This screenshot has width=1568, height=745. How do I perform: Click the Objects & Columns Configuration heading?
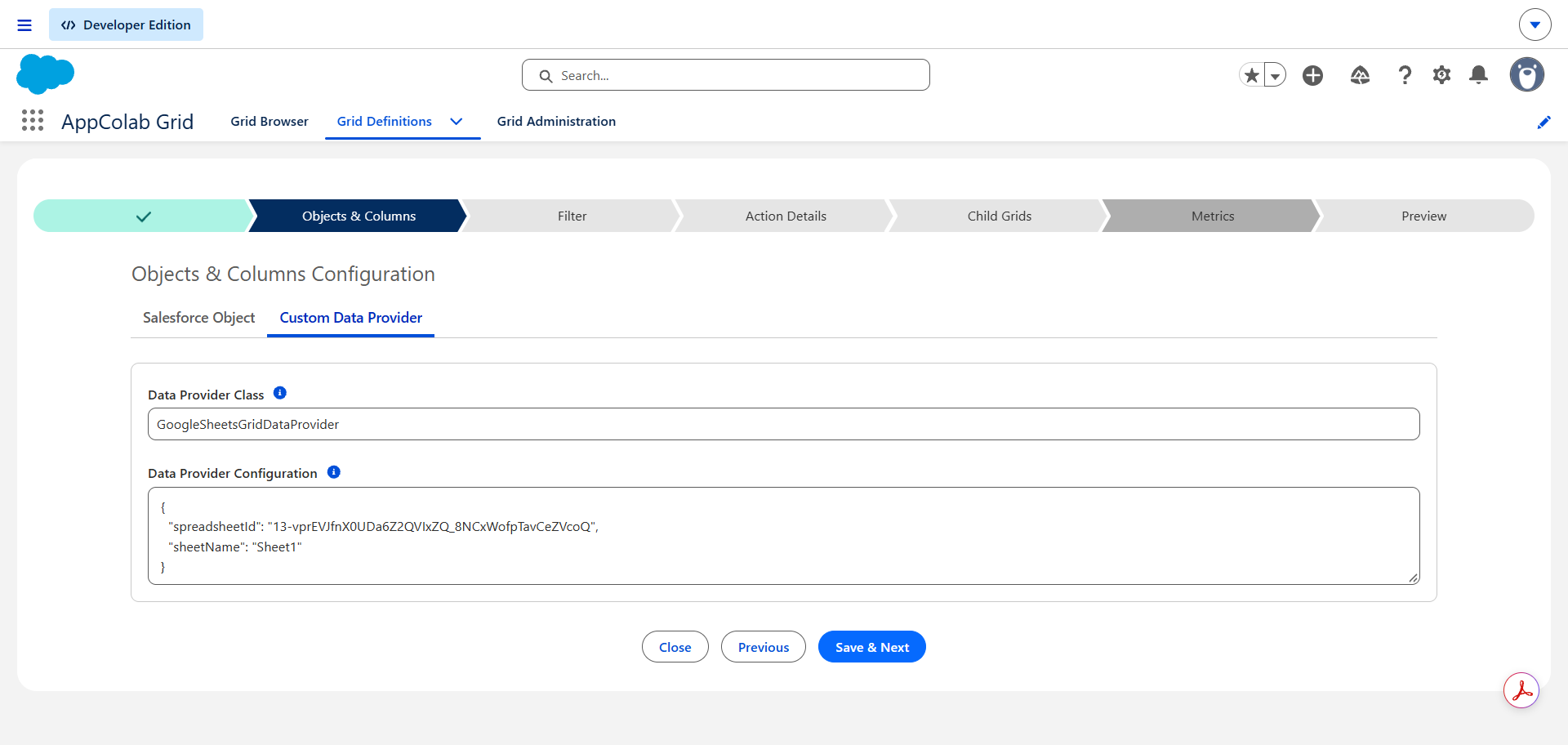point(283,274)
